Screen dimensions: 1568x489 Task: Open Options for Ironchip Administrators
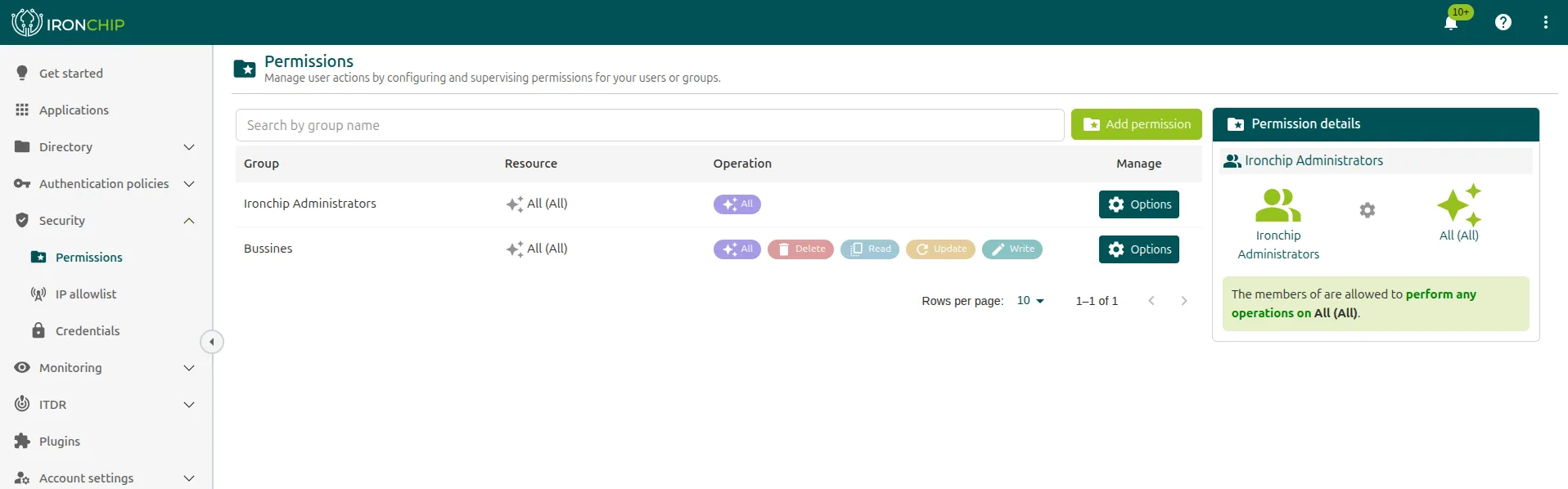pyautogui.click(x=1139, y=204)
